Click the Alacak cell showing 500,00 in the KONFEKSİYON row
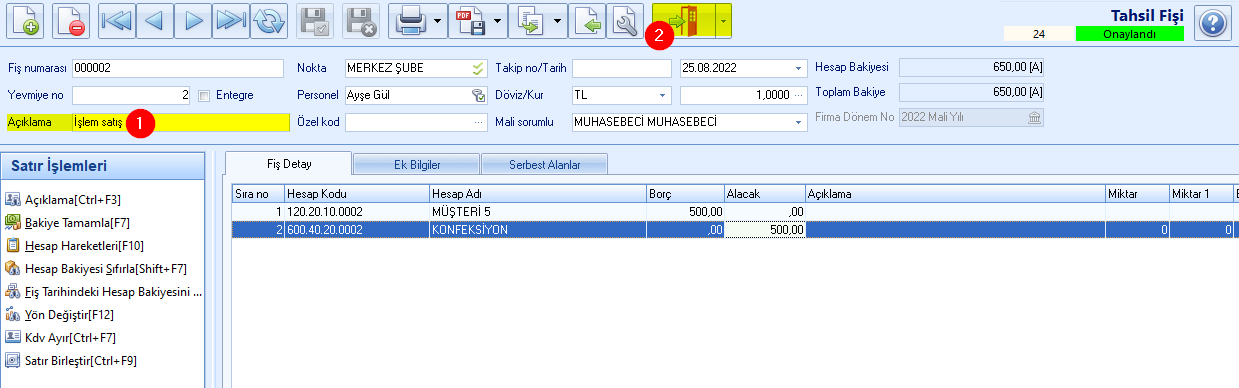The height and width of the screenshot is (388, 1239). click(765, 229)
